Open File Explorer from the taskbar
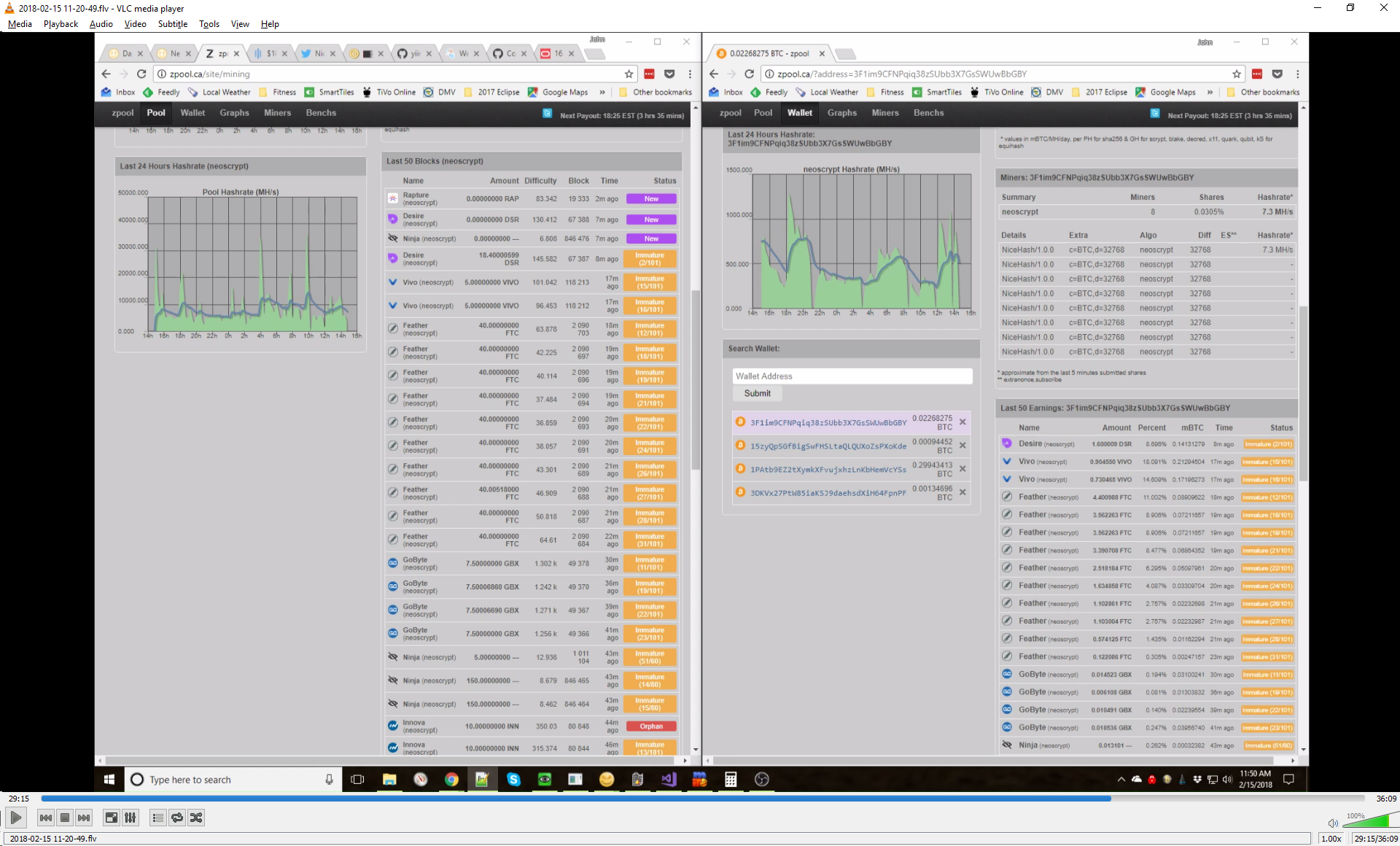The height and width of the screenshot is (846, 1400). 389,780
